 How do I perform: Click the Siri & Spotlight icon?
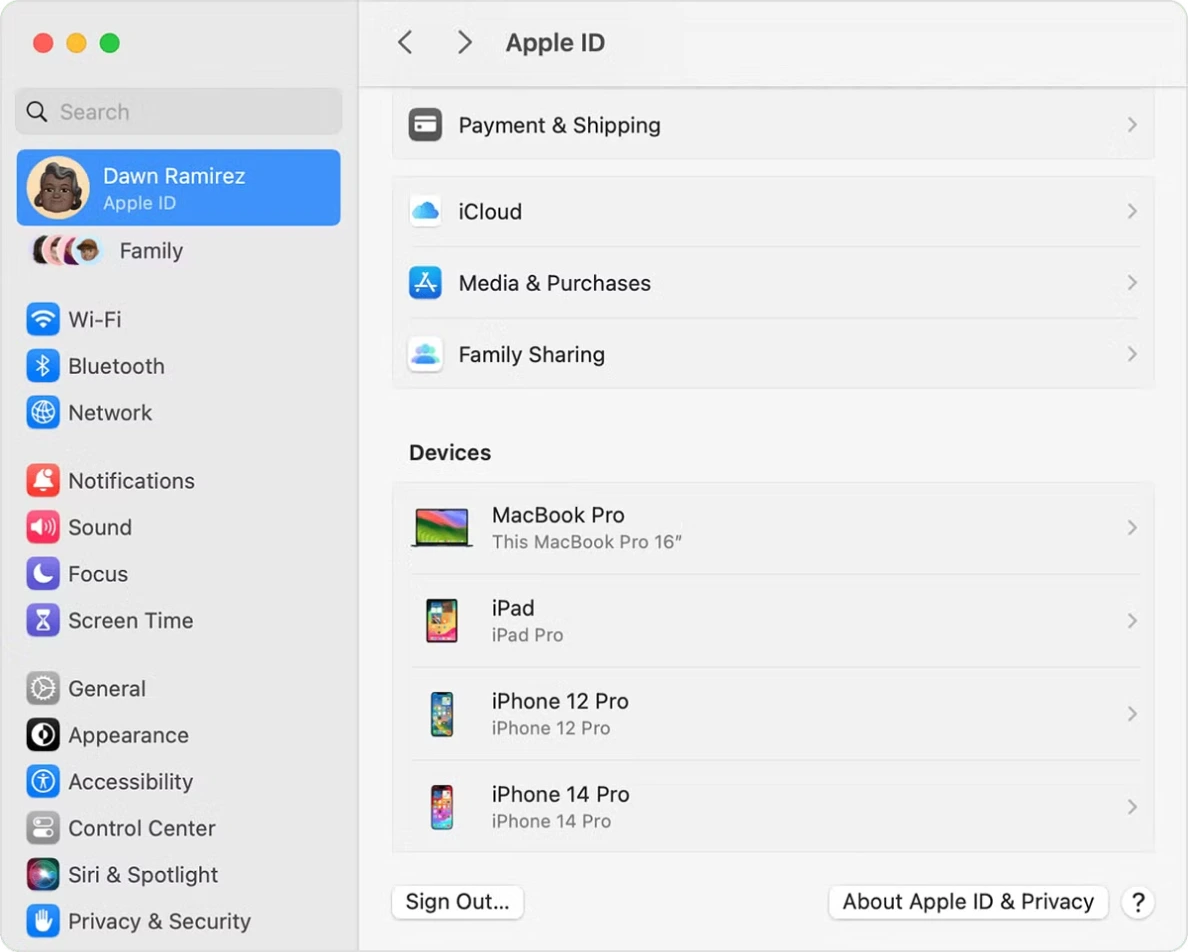pos(43,874)
